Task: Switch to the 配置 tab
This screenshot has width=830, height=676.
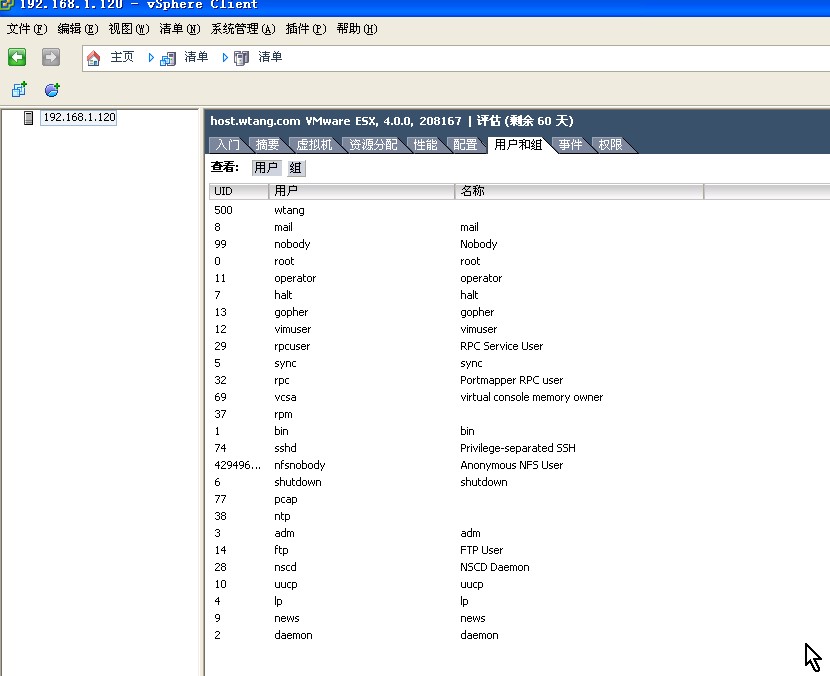Action: pyautogui.click(x=465, y=145)
